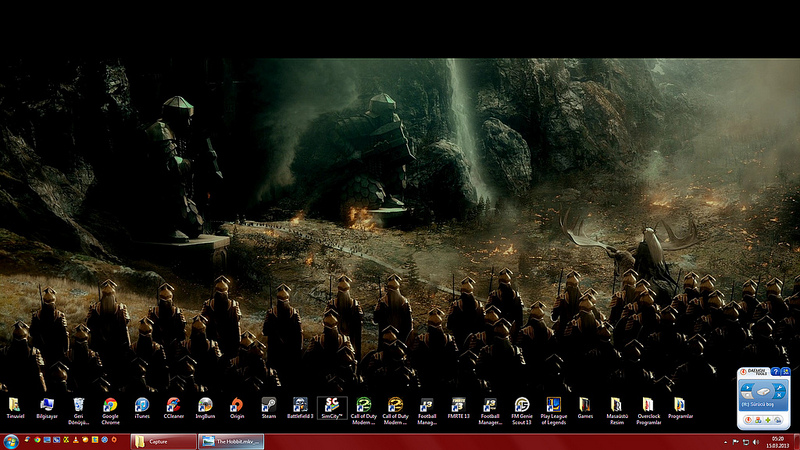
Task: Open the Programlar folder
Action: [680, 406]
